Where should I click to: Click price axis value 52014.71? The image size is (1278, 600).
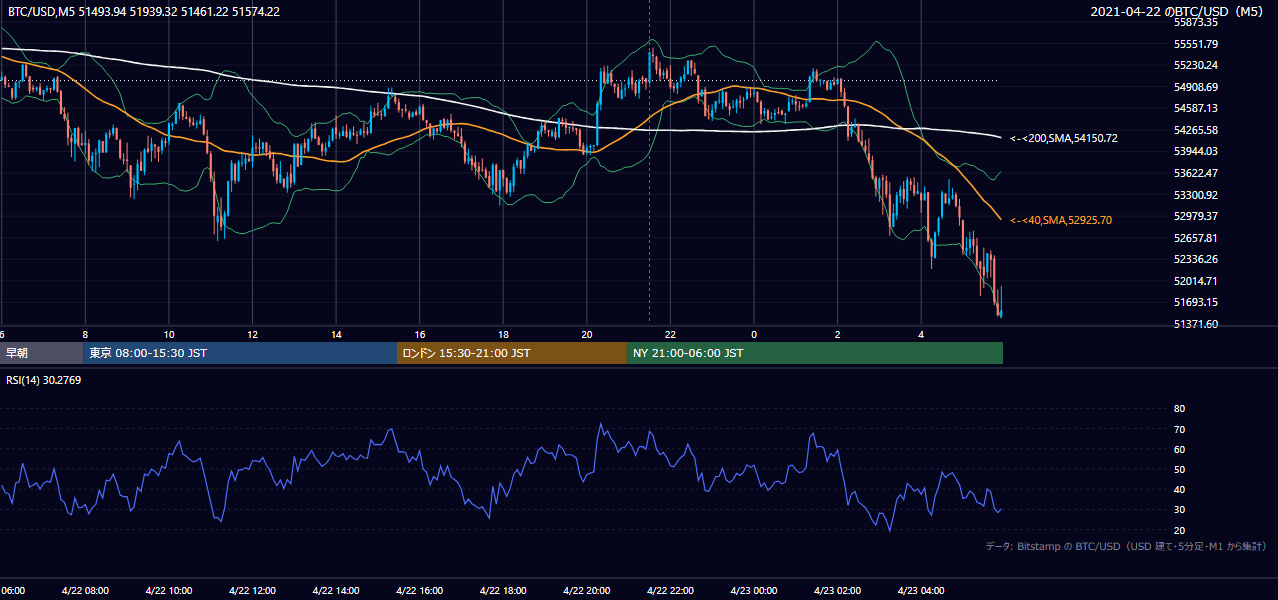click(x=1195, y=281)
